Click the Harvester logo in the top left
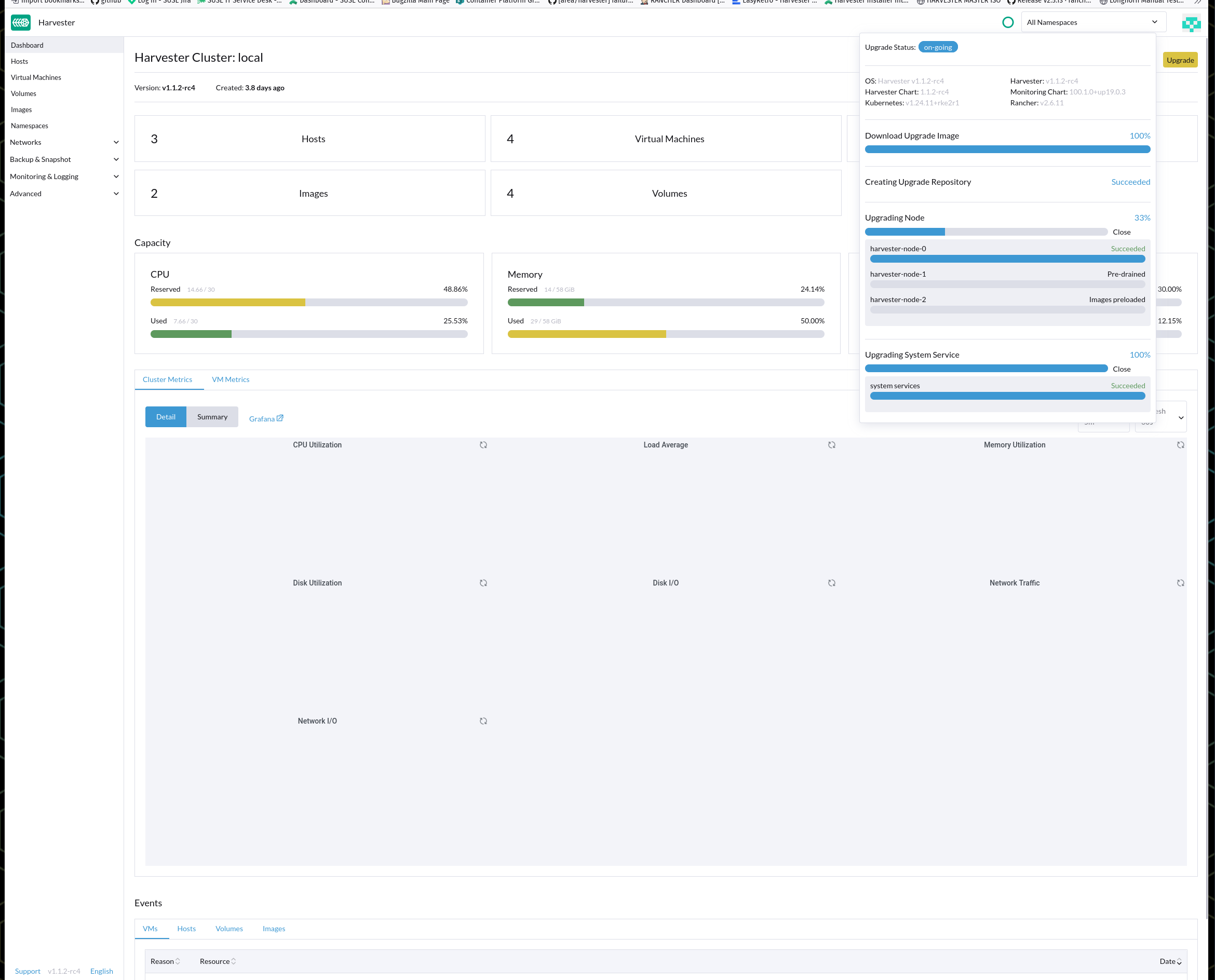The width and height of the screenshot is (1215, 980). (20, 23)
